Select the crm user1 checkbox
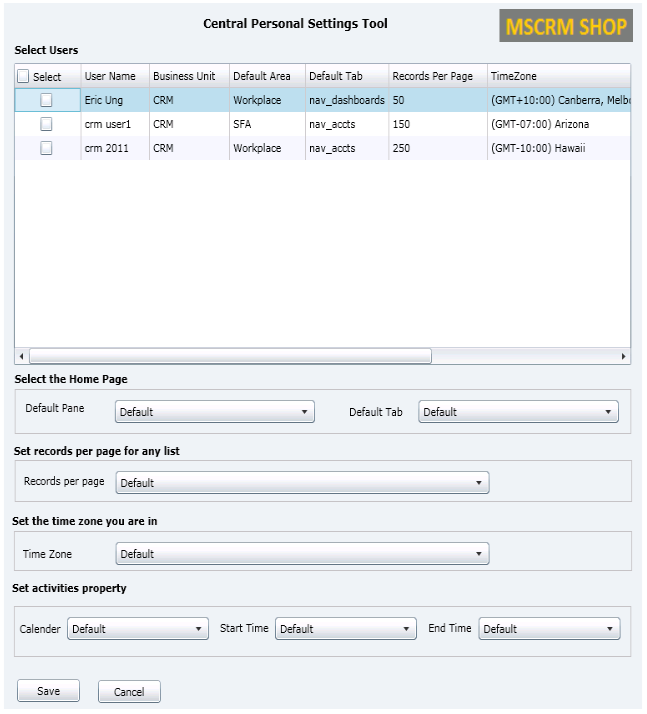This screenshot has height=714, width=647. click(x=46, y=124)
